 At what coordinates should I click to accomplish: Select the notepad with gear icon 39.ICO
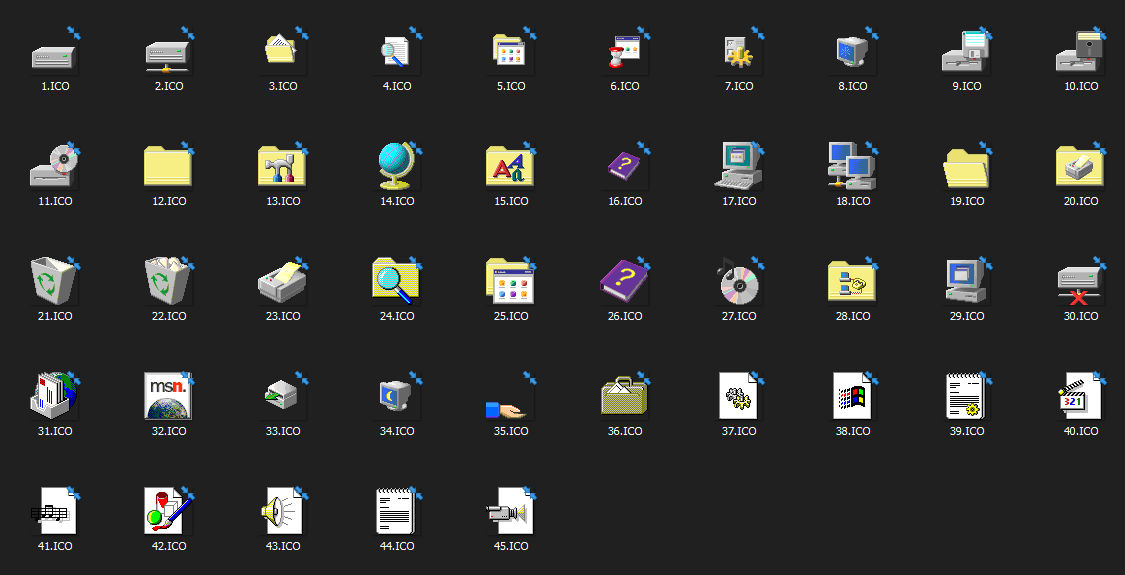pyautogui.click(x=966, y=396)
